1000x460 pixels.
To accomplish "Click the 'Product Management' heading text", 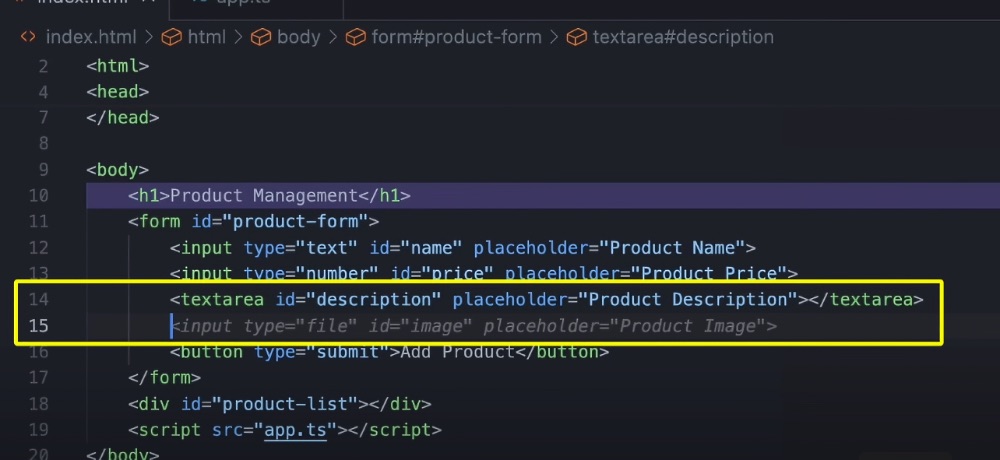I will point(263,196).
